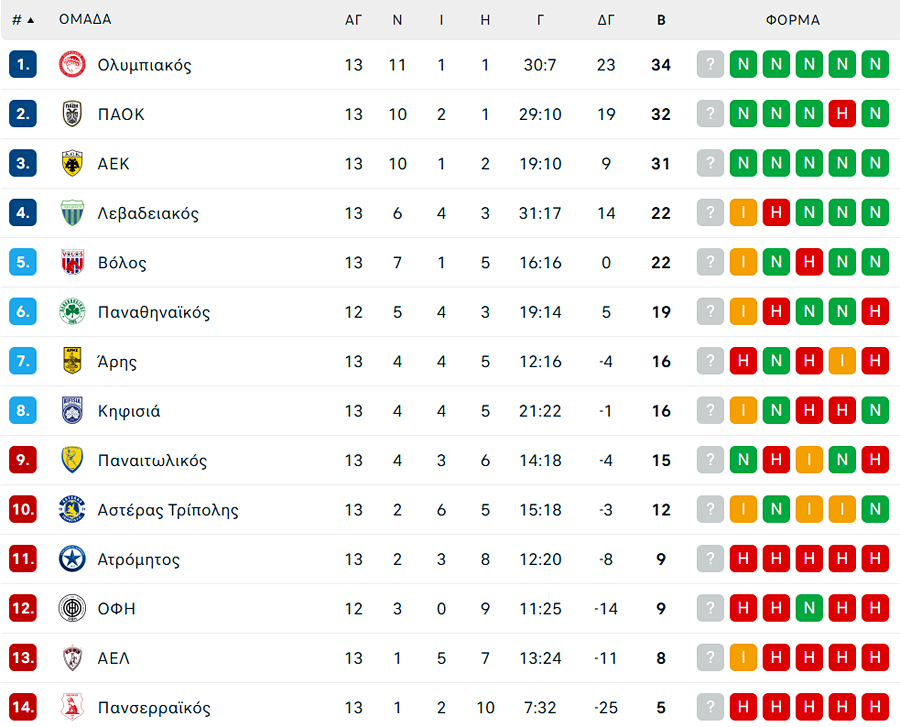This screenshot has height=727, width=900.
Task: Click the Ολυμπιακός team crest icon
Action: [72, 65]
